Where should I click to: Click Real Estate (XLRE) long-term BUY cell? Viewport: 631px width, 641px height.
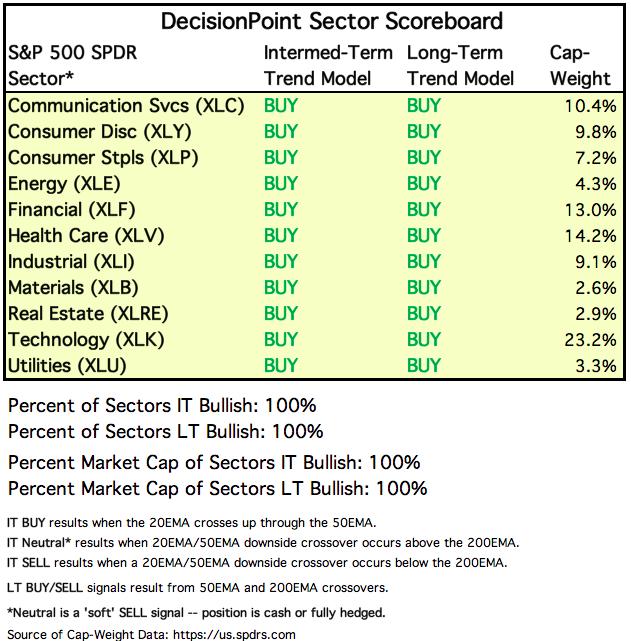pos(424,313)
